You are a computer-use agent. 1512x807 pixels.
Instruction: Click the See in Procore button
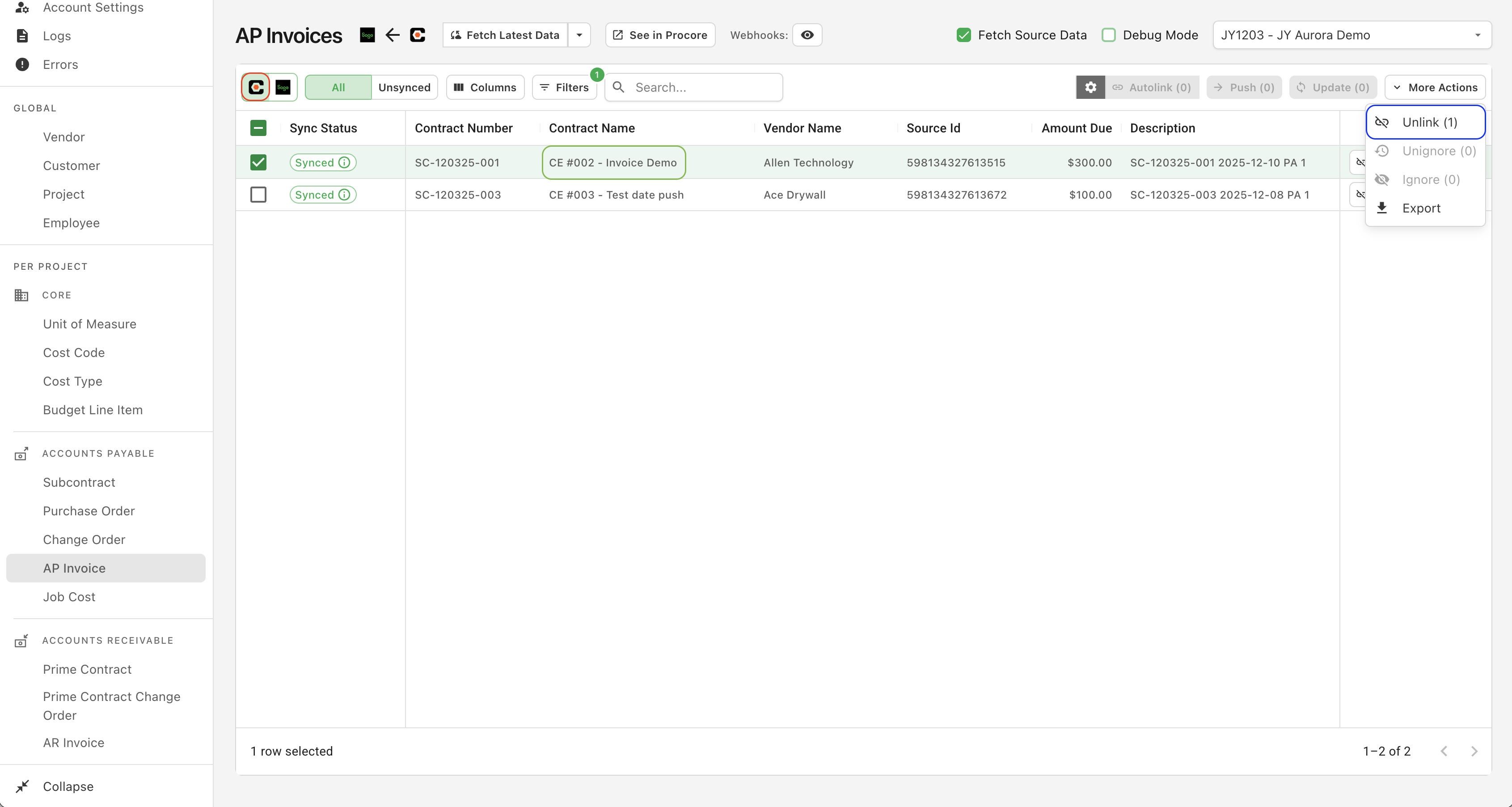coord(660,35)
